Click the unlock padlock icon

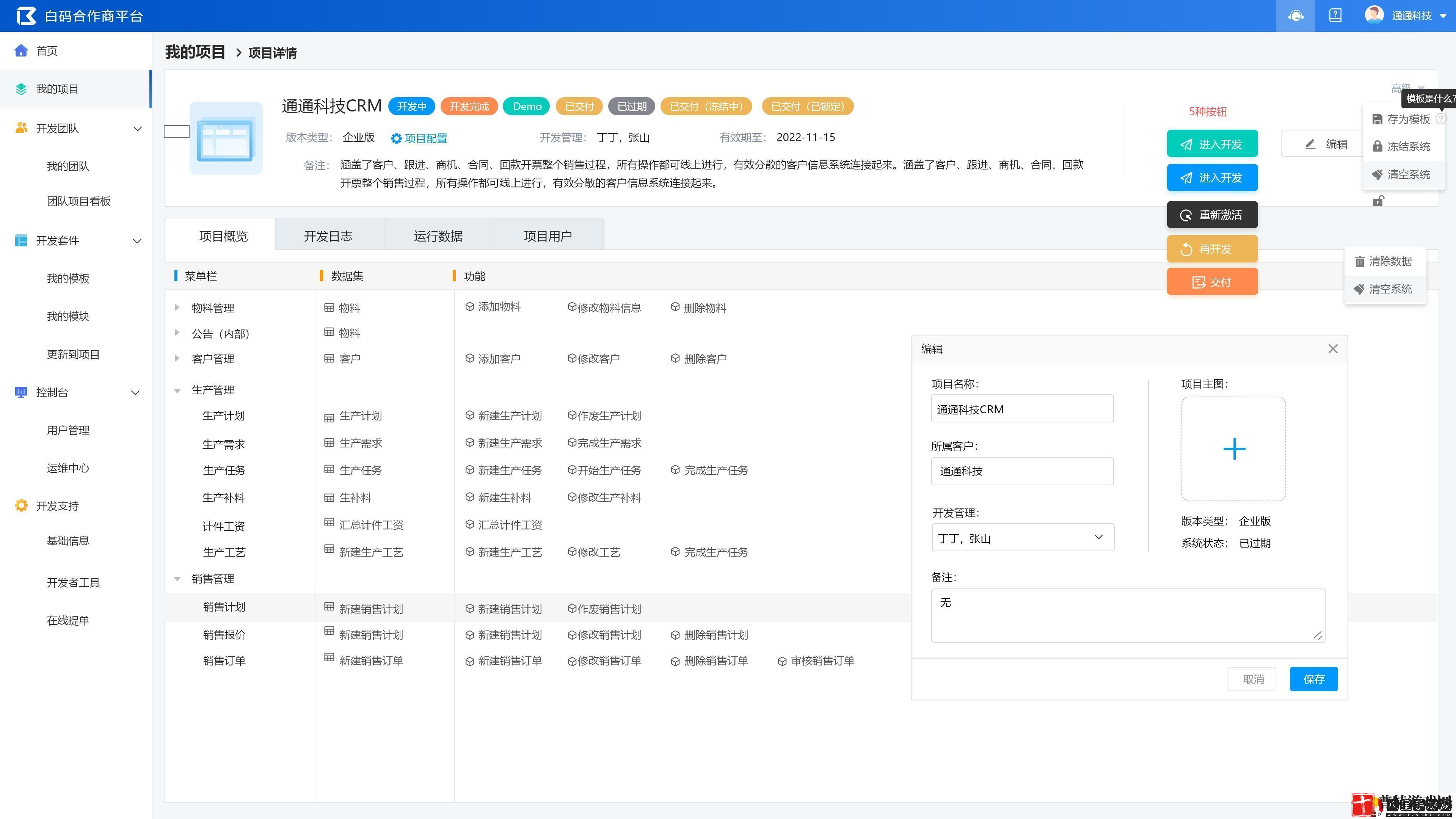(x=1378, y=201)
